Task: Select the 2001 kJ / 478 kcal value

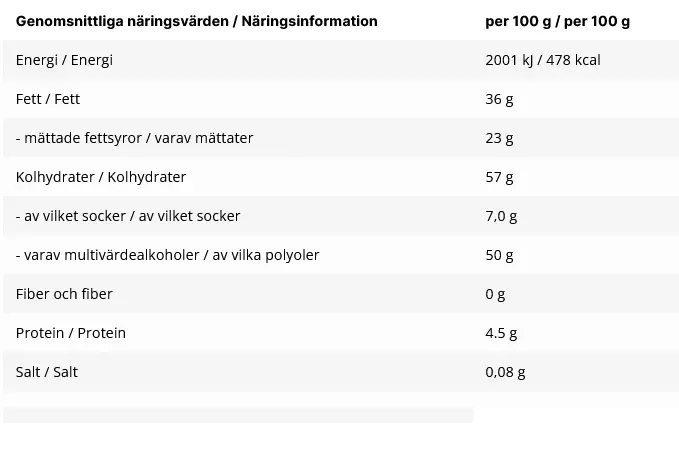Action: (543, 60)
